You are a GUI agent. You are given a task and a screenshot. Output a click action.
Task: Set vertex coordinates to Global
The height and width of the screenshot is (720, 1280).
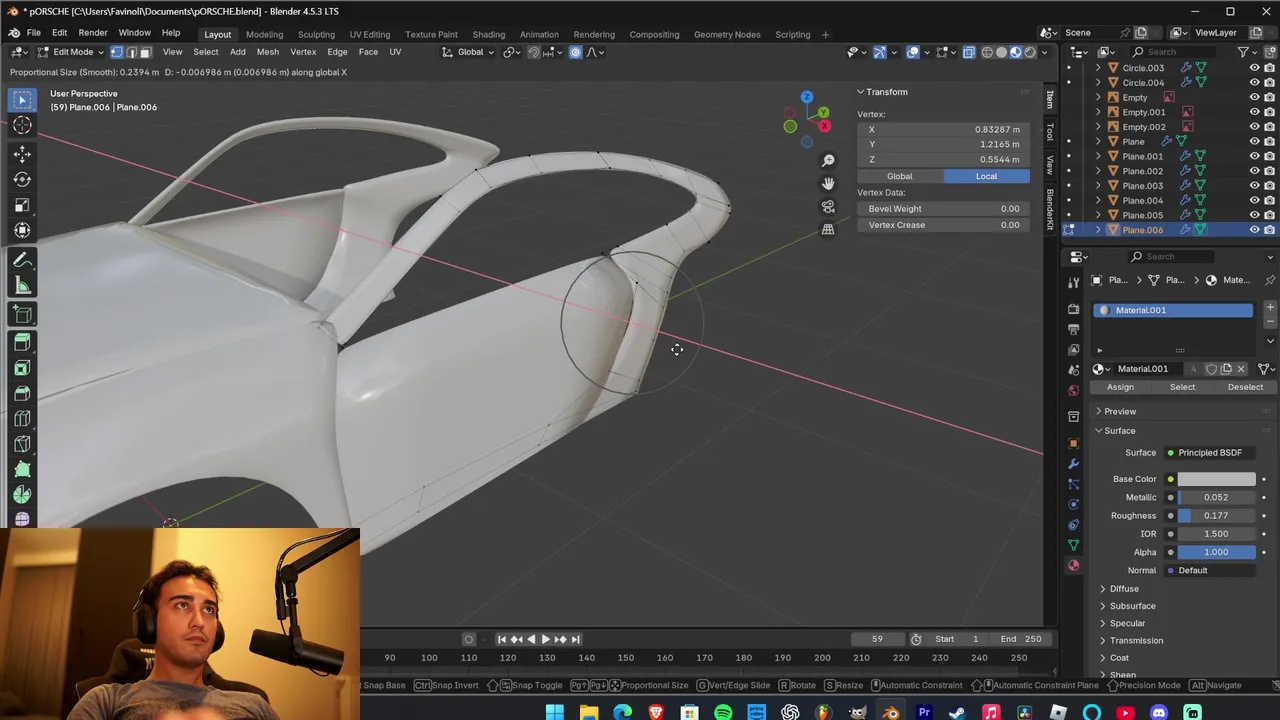[x=899, y=176]
